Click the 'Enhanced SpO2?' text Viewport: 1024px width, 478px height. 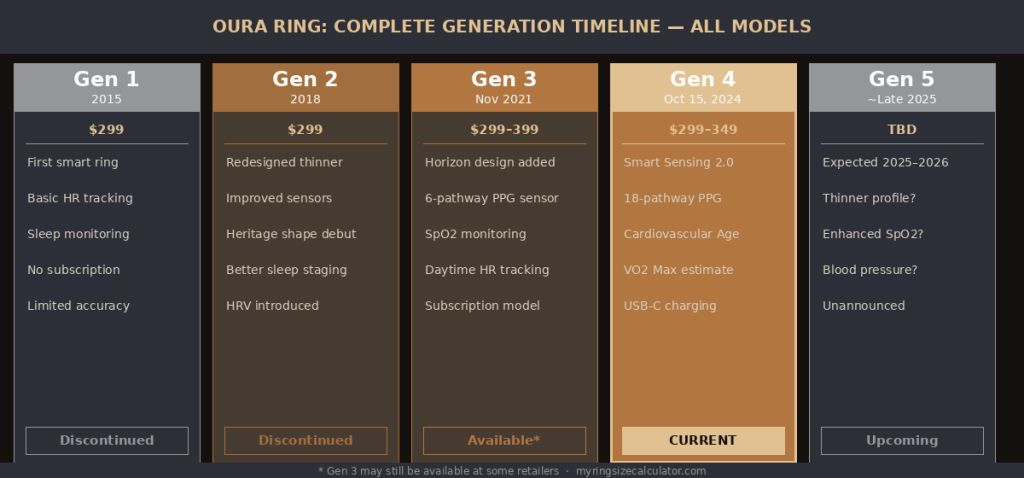(873, 234)
